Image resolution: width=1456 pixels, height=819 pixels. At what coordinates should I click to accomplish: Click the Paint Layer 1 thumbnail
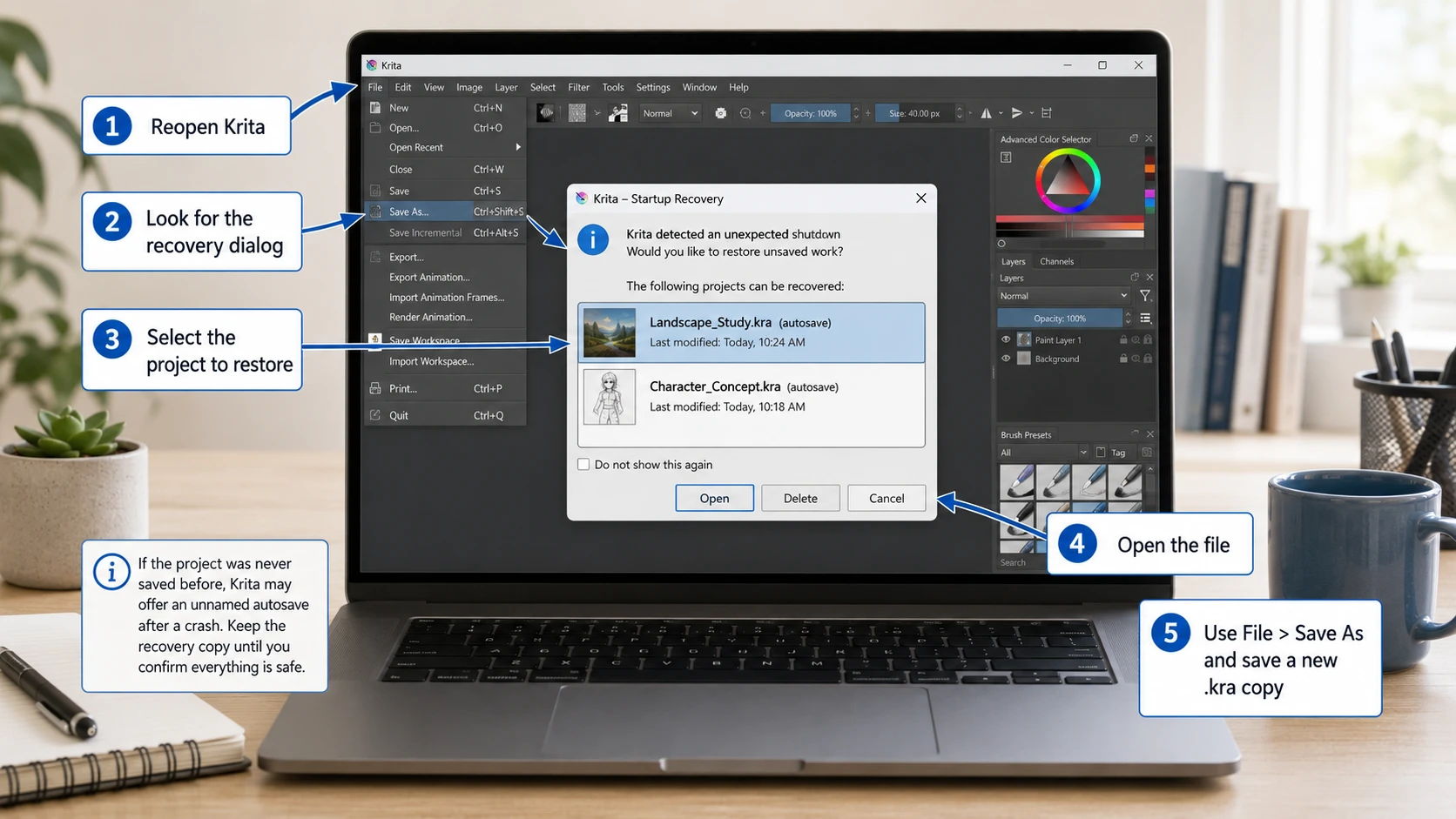click(x=1024, y=339)
